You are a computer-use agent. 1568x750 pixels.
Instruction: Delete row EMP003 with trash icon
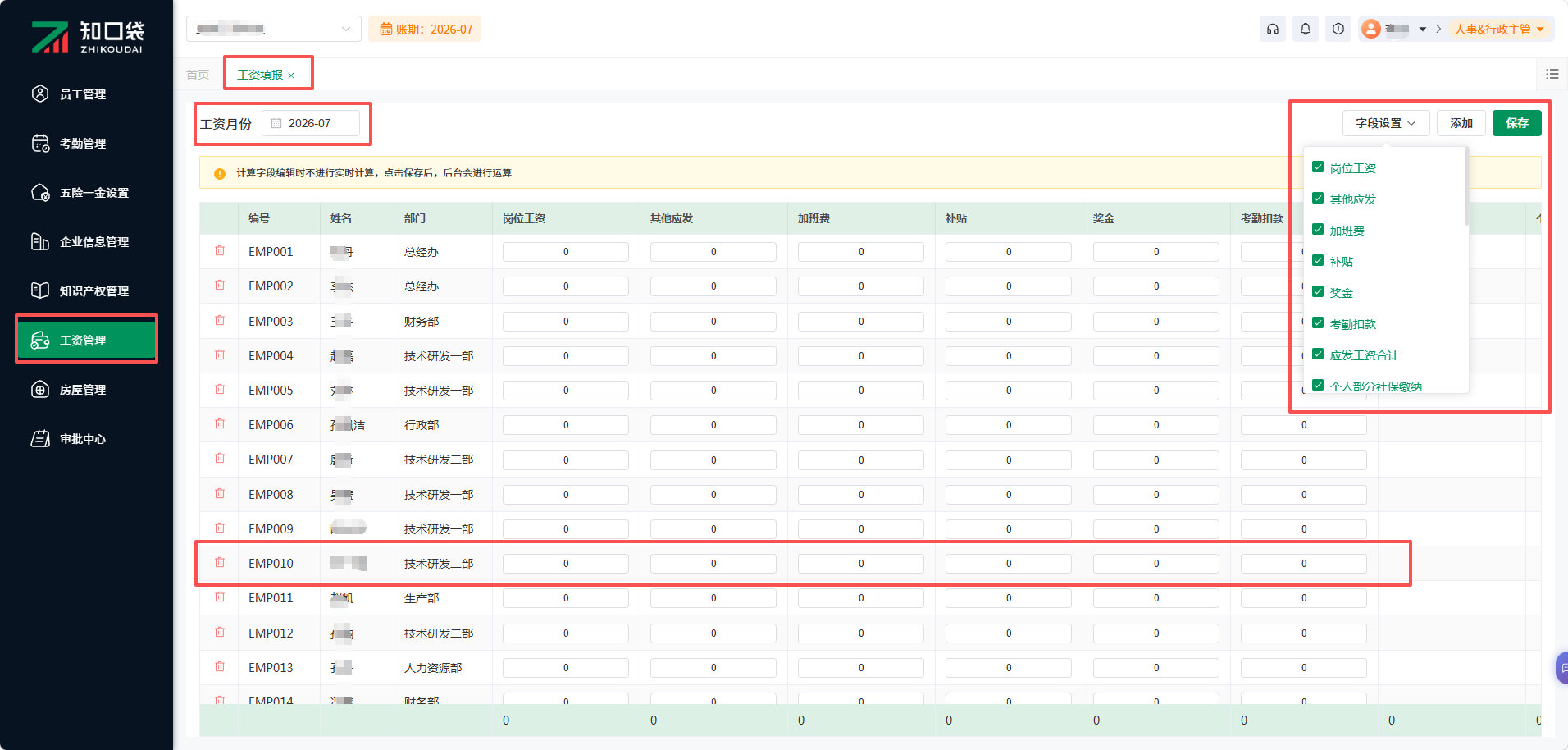click(220, 320)
